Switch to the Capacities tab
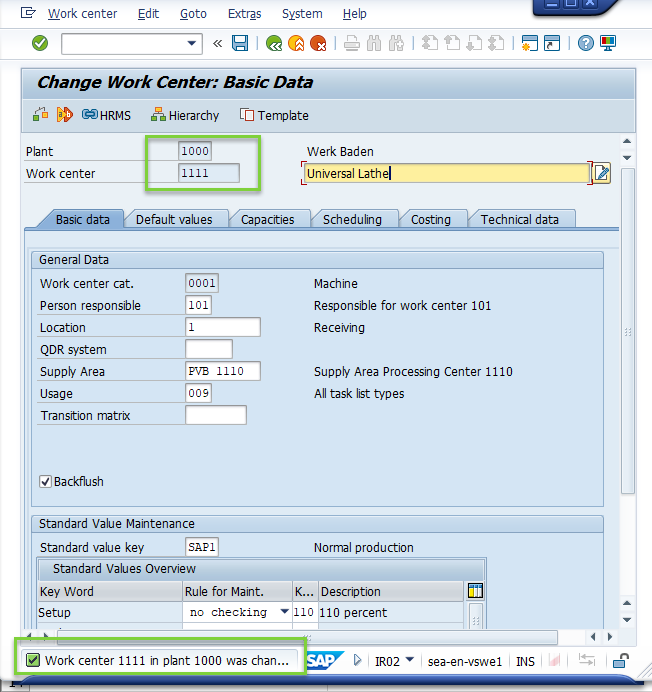Screen dimensions: 652x692 coord(268,219)
